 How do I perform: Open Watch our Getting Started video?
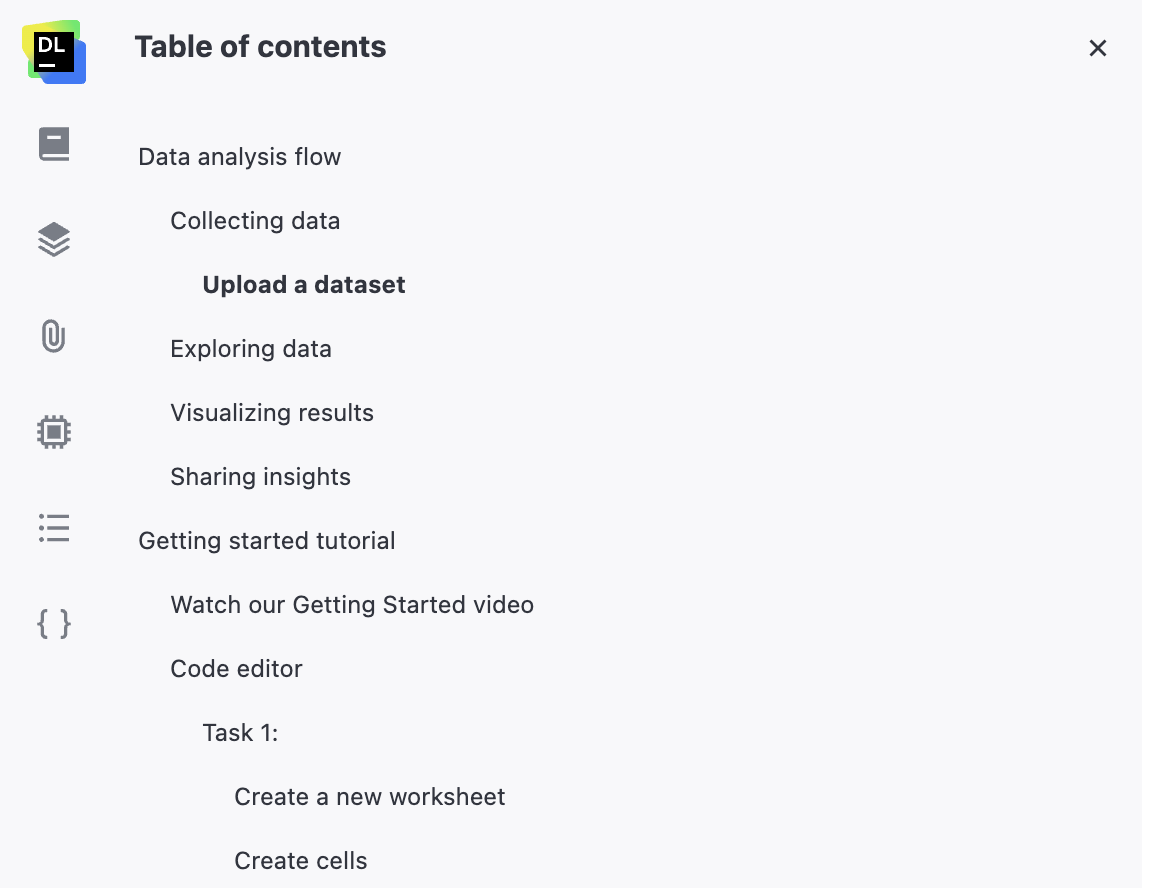point(352,604)
